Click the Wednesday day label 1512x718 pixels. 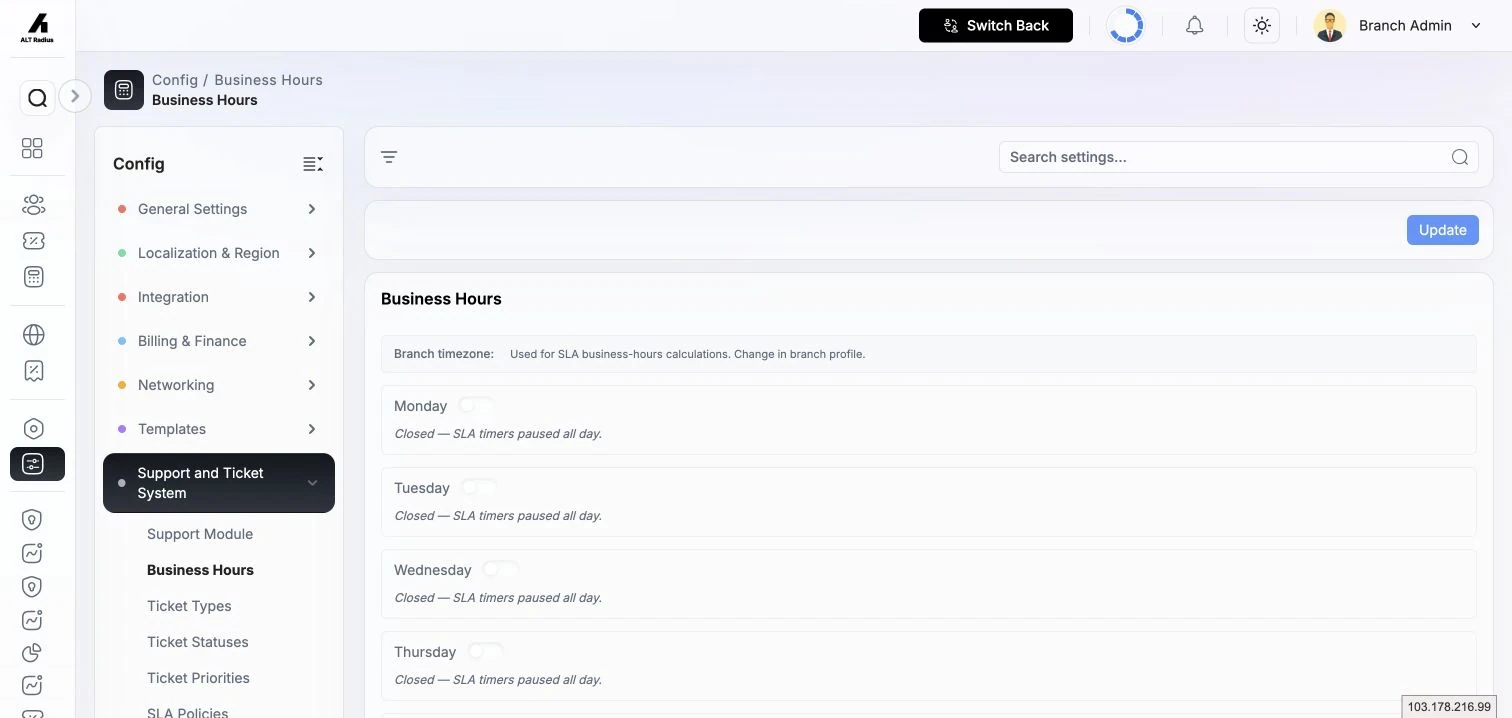click(x=433, y=570)
